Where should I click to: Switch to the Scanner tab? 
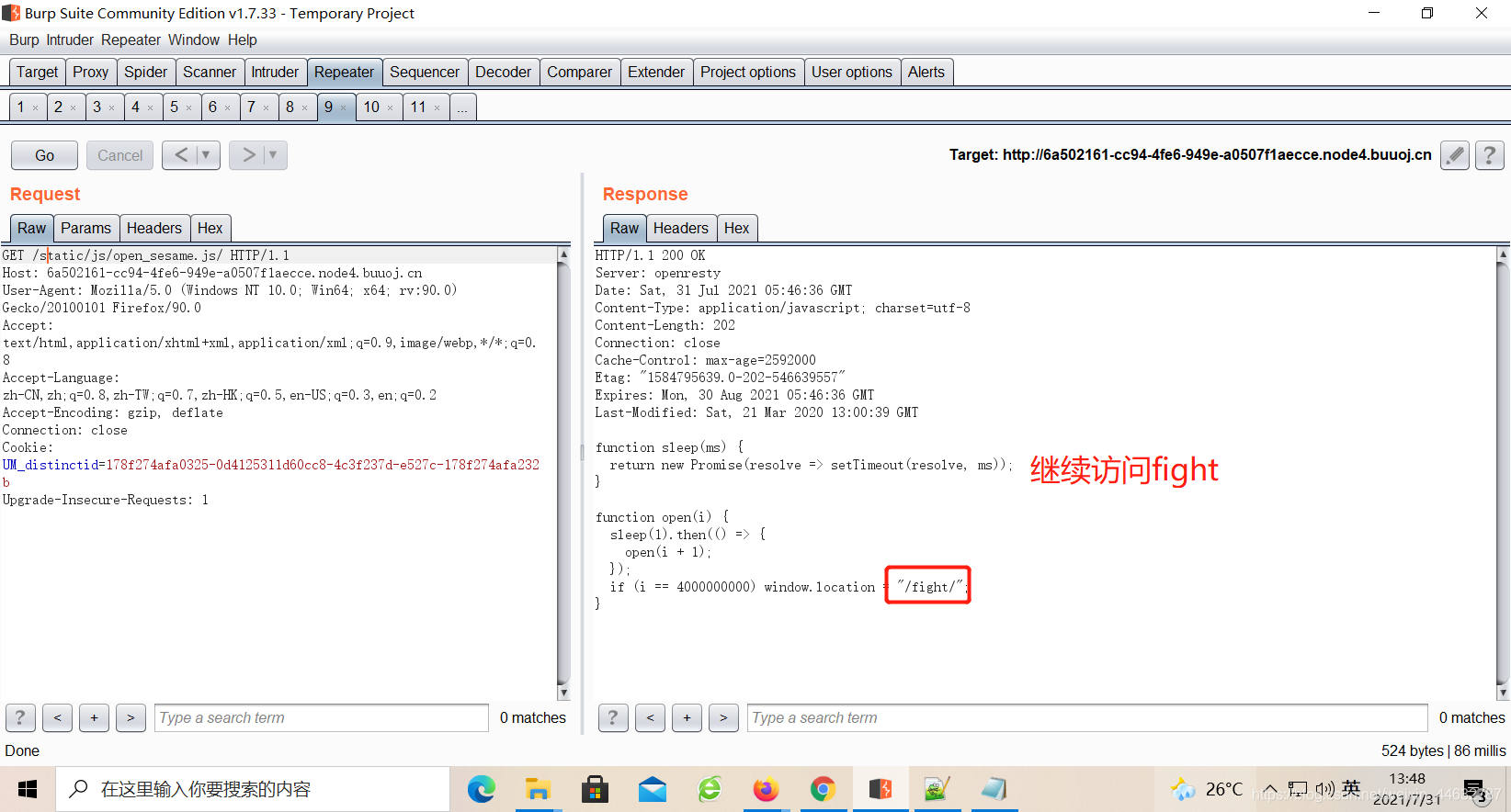pyautogui.click(x=210, y=72)
